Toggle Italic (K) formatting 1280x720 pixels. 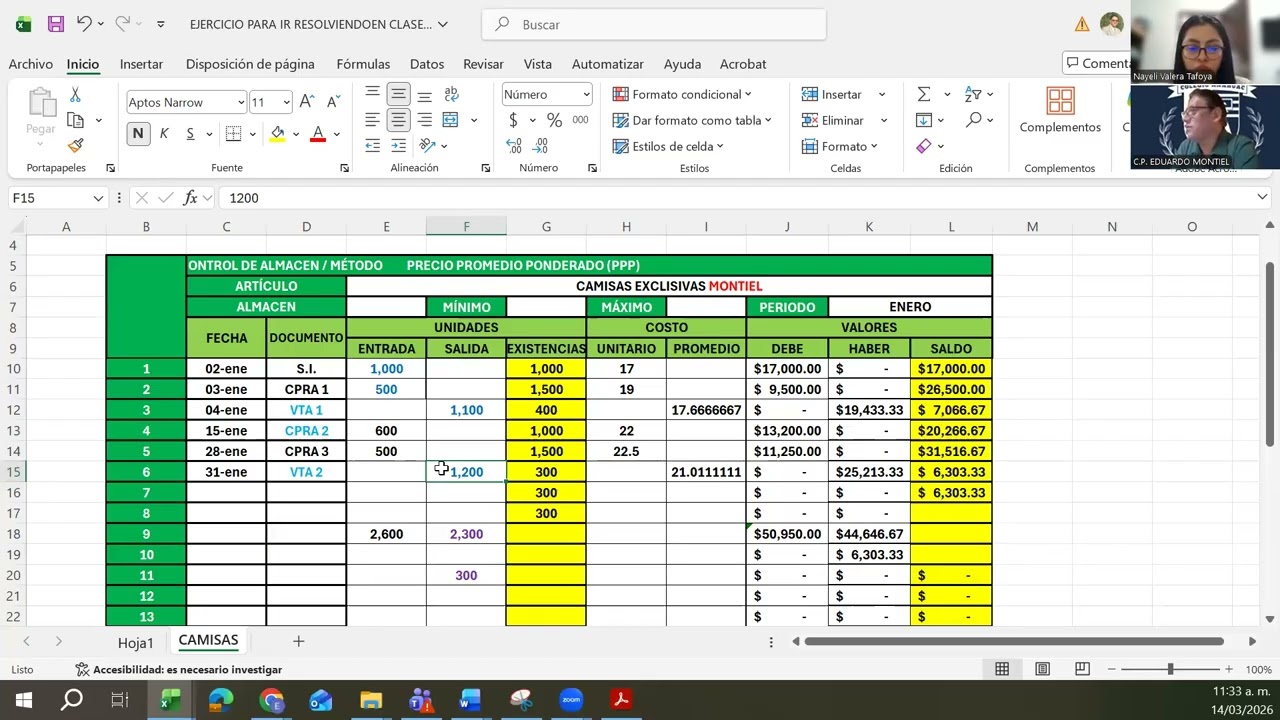tap(164, 133)
